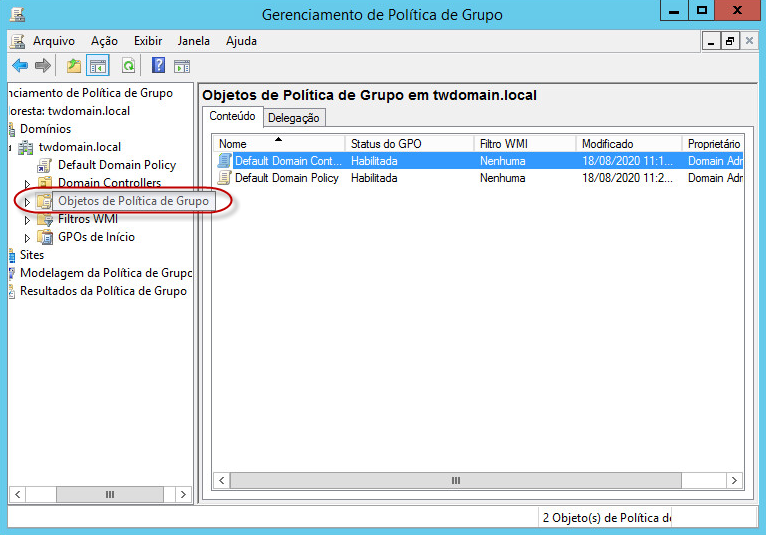Toggle the action pane toolbar icon
Image resolution: width=766 pixels, height=535 pixels.
pyautogui.click(x=182, y=66)
